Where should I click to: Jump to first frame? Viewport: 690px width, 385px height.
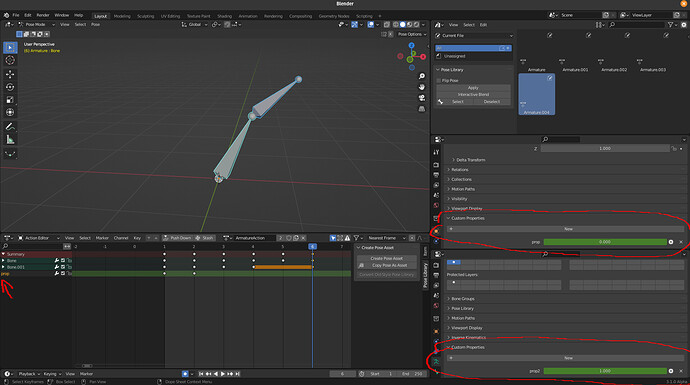pos(201,374)
